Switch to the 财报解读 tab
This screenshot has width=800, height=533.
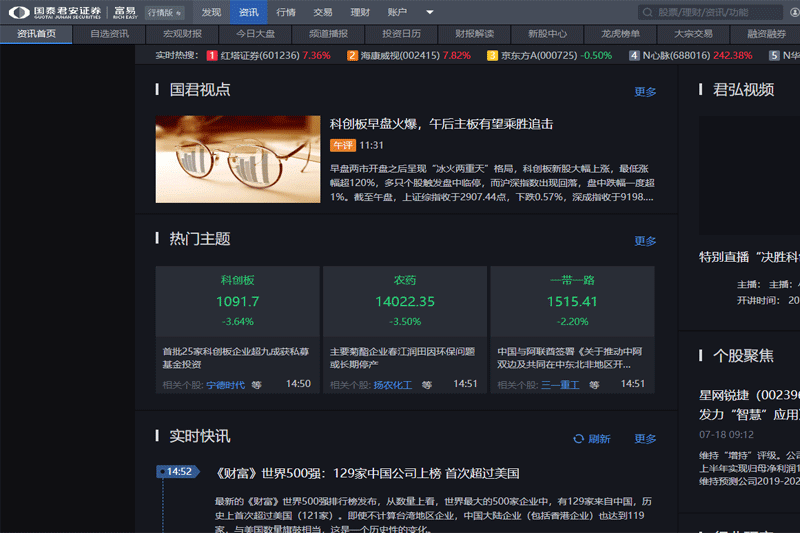click(x=474, y=34)
